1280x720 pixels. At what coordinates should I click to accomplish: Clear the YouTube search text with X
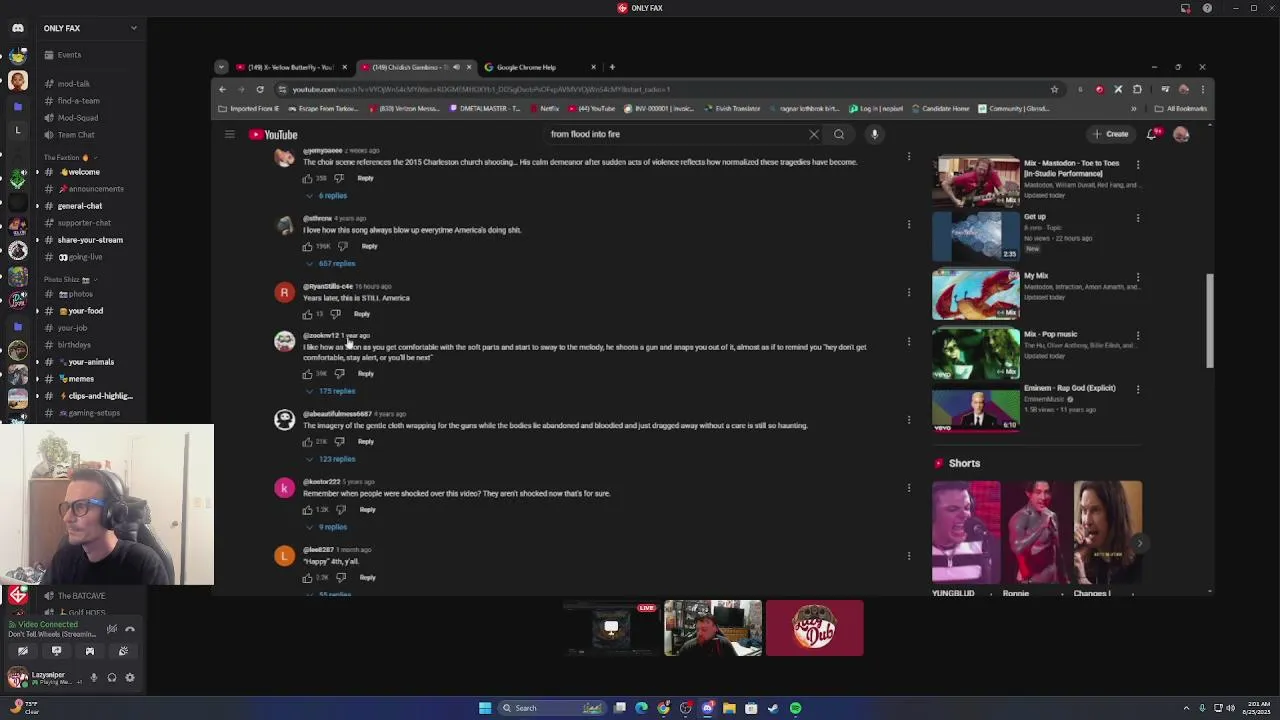coord(813,134)
